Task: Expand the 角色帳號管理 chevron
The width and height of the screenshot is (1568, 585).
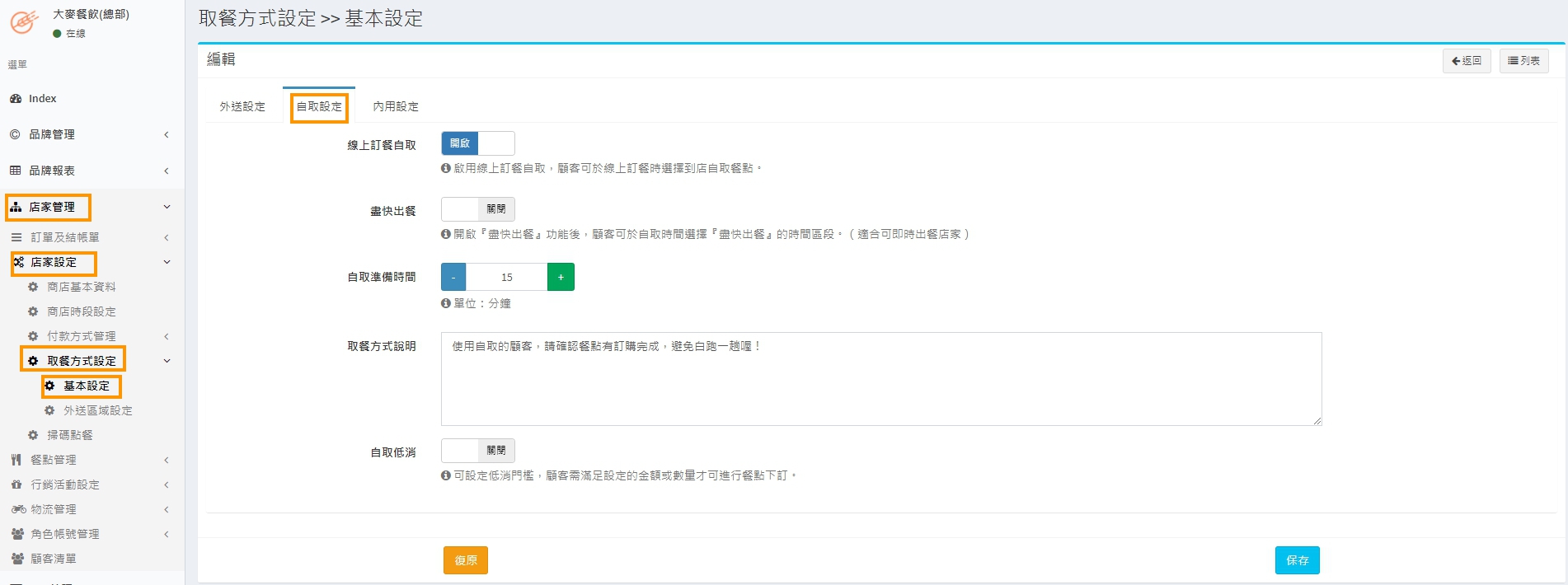Action: (x=167, y=534)
